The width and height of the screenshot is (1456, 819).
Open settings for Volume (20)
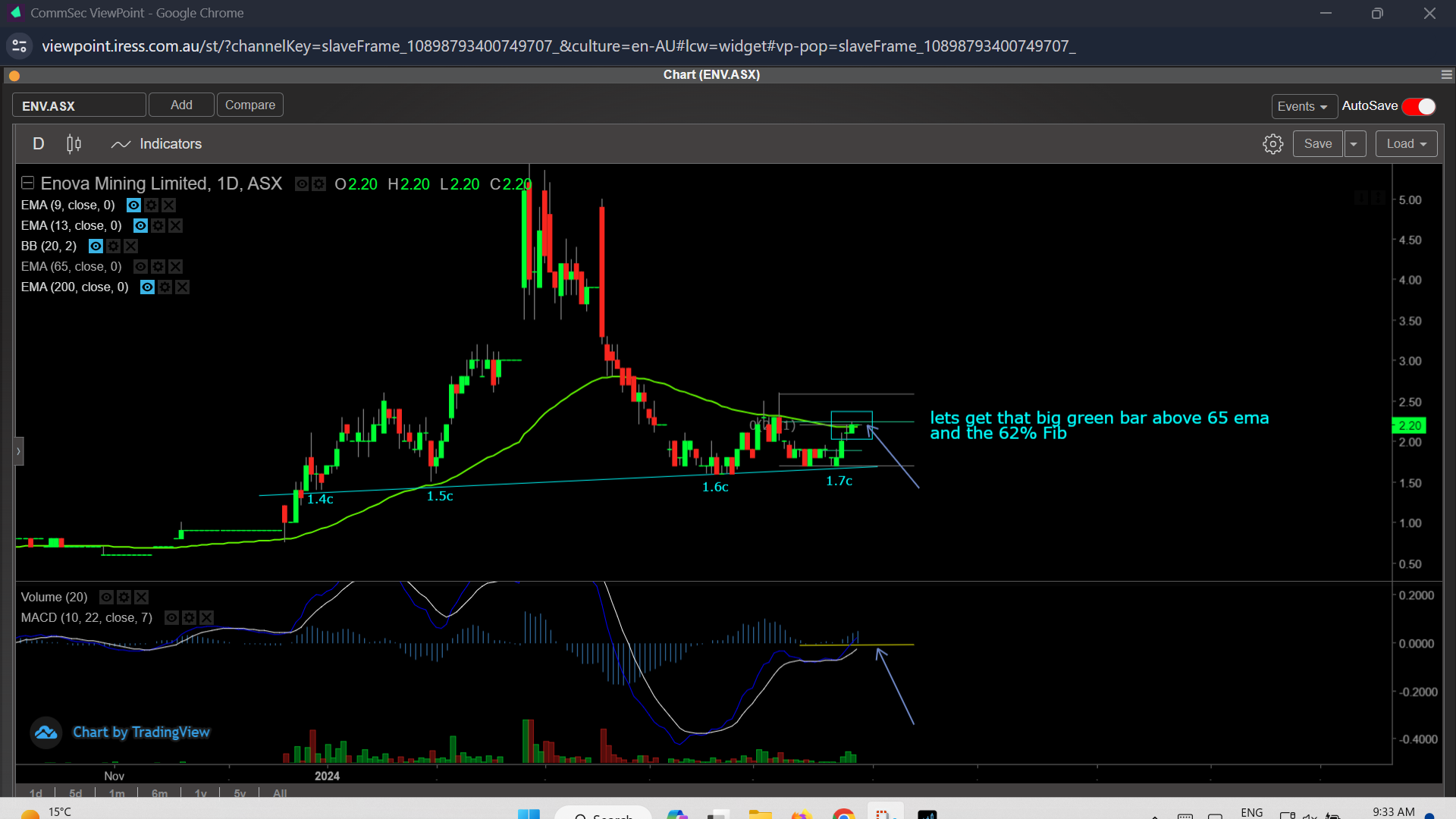coord(124,597)
